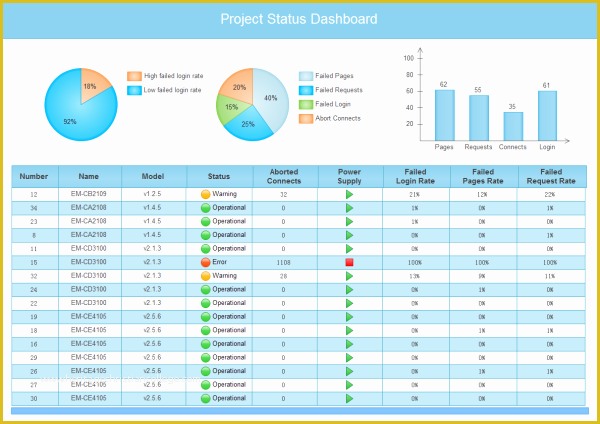Image resolution: width=600 pixels, height=424 pixels.
Task: Click the green power supply arrow in row 26
Action: pos(349,371)
